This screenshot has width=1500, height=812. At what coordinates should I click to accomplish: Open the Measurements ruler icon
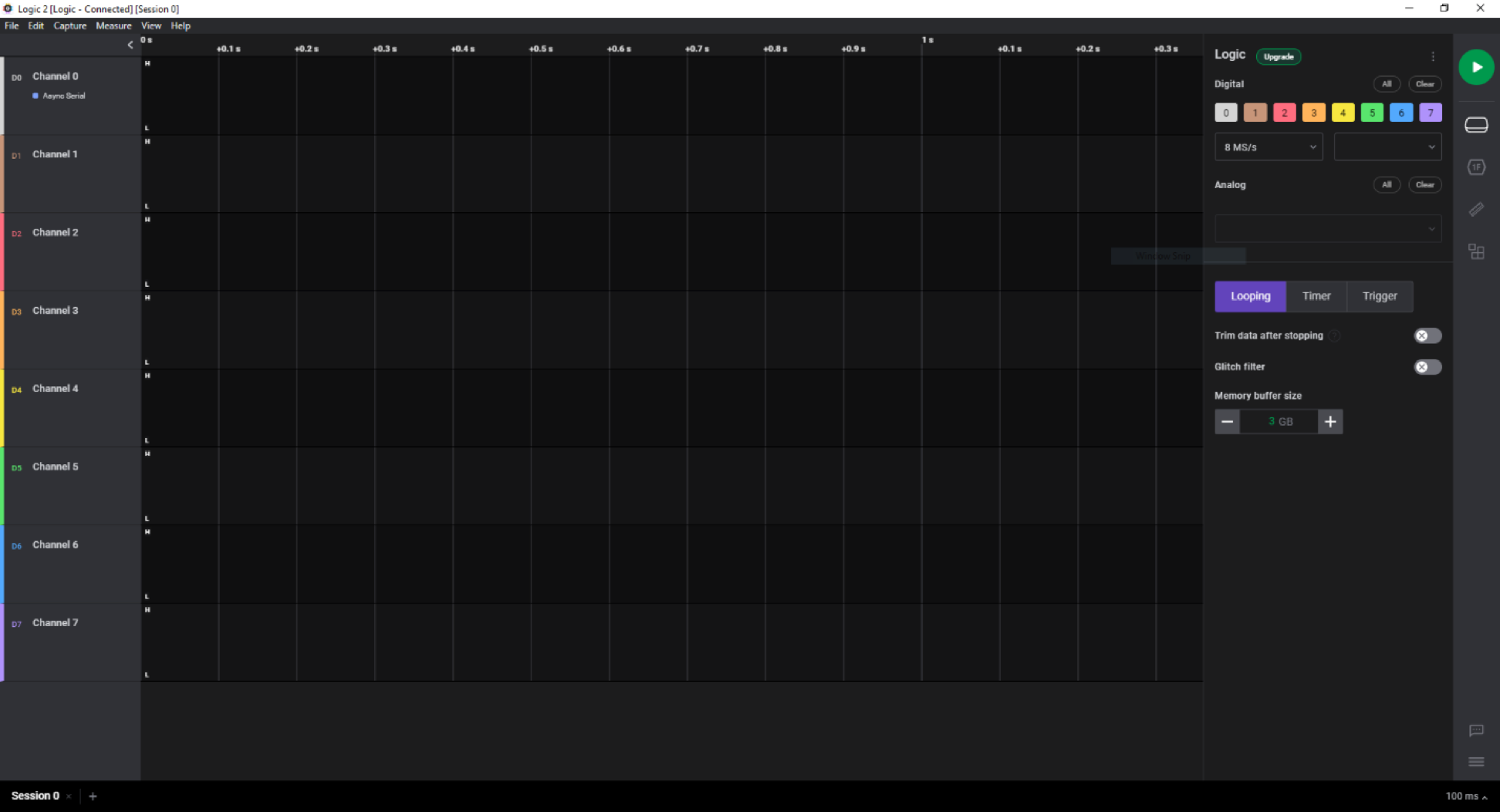coord(1476,210)
